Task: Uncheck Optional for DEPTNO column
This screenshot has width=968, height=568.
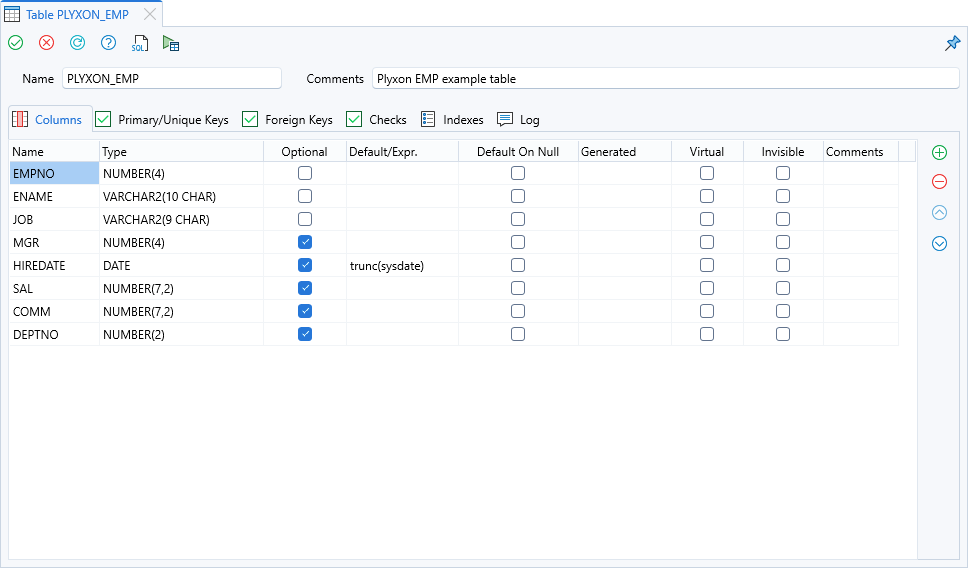Action: (x=305, y=334)
